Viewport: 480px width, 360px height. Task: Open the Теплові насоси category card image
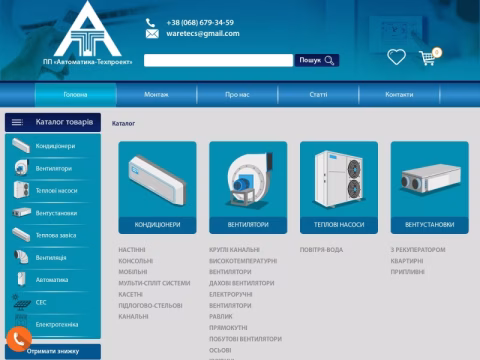[x=339, y=179]
